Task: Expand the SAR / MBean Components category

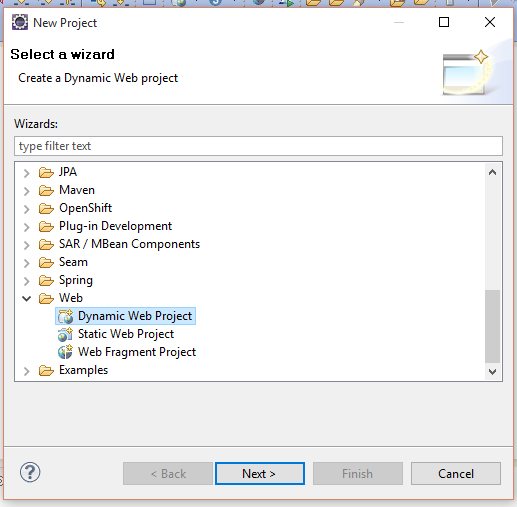Action: (27, 245)
